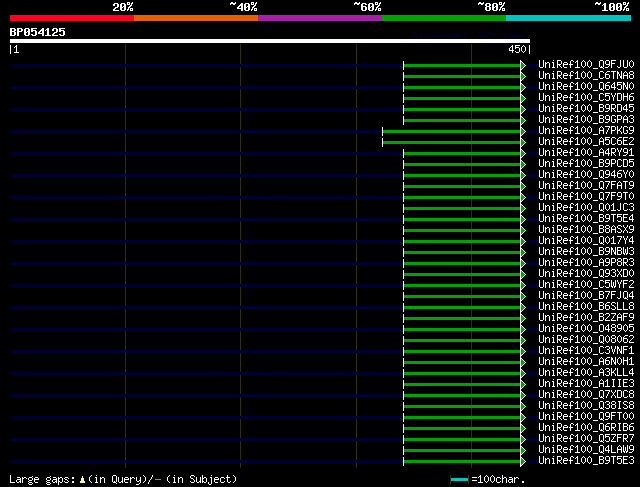The height and width of the screenshot is (487, 640).
Task: Select the purple ~60% identity legend segment
Action: (x=320, y=18)
